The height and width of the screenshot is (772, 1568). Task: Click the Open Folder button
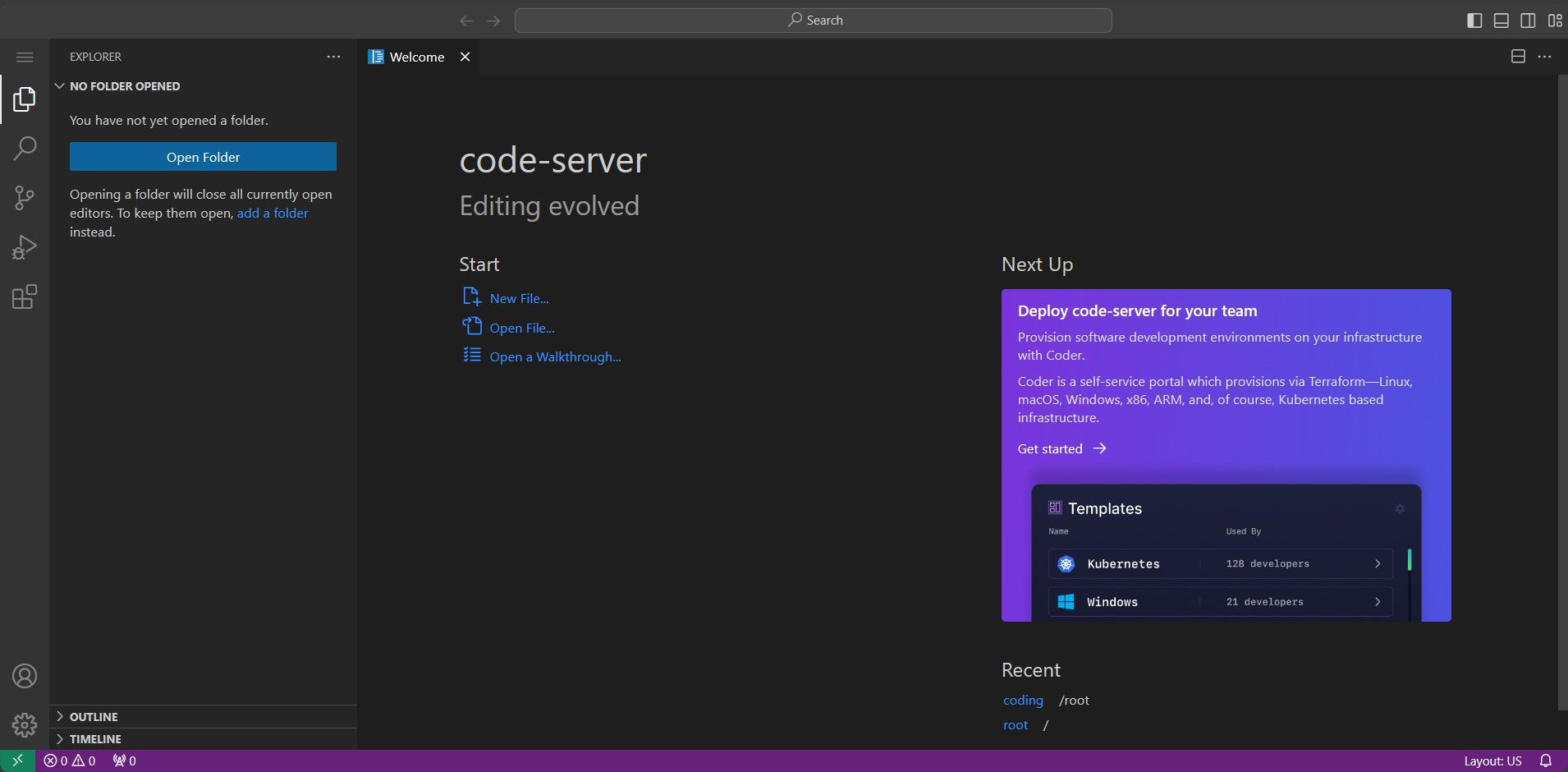tap(203, 157)
